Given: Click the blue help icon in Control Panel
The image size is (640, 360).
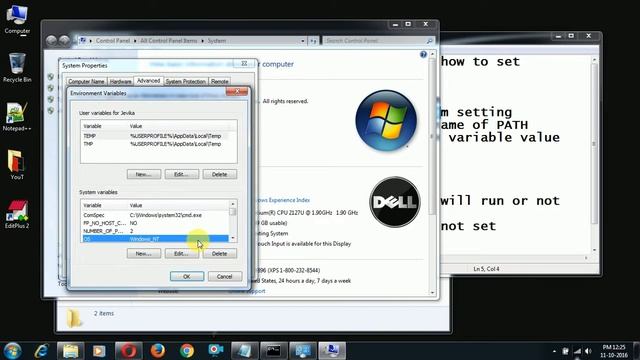Looking at the screenshot, I should click(x=423, y=54).
